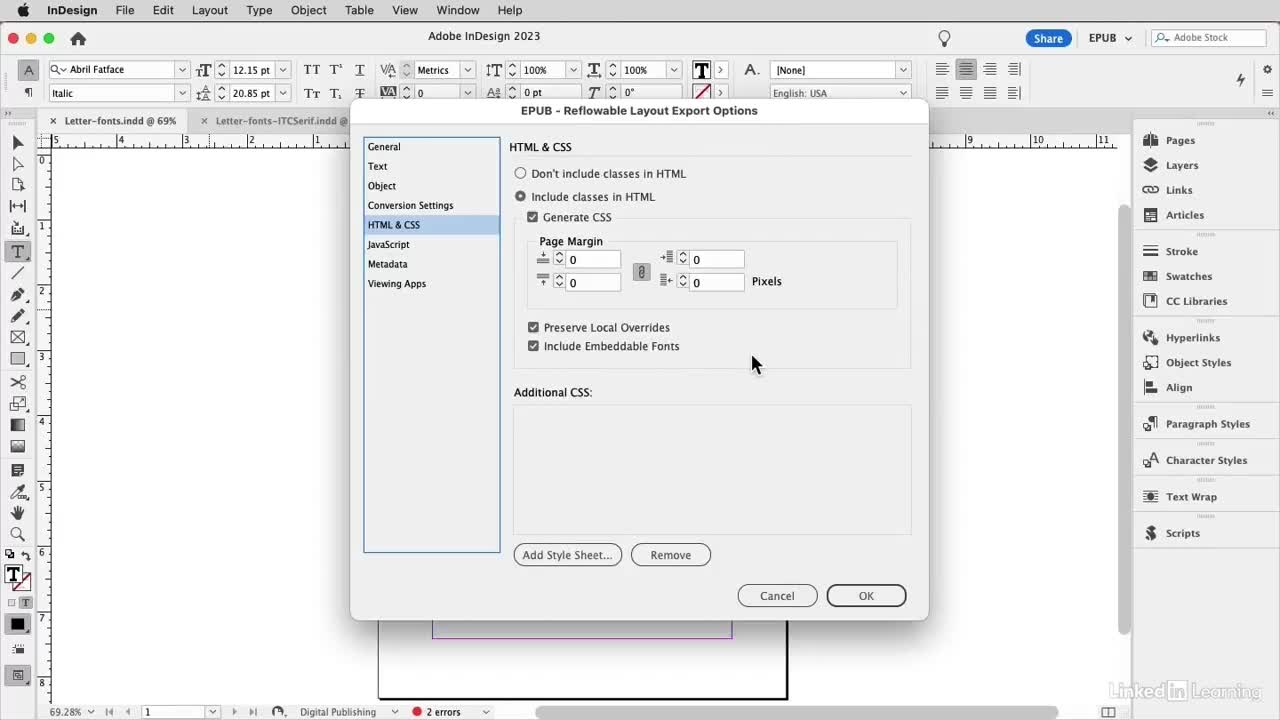1280x720 pixels.
Task: Open the EPUB workspace switcher
Action: tap(1110, 38)
